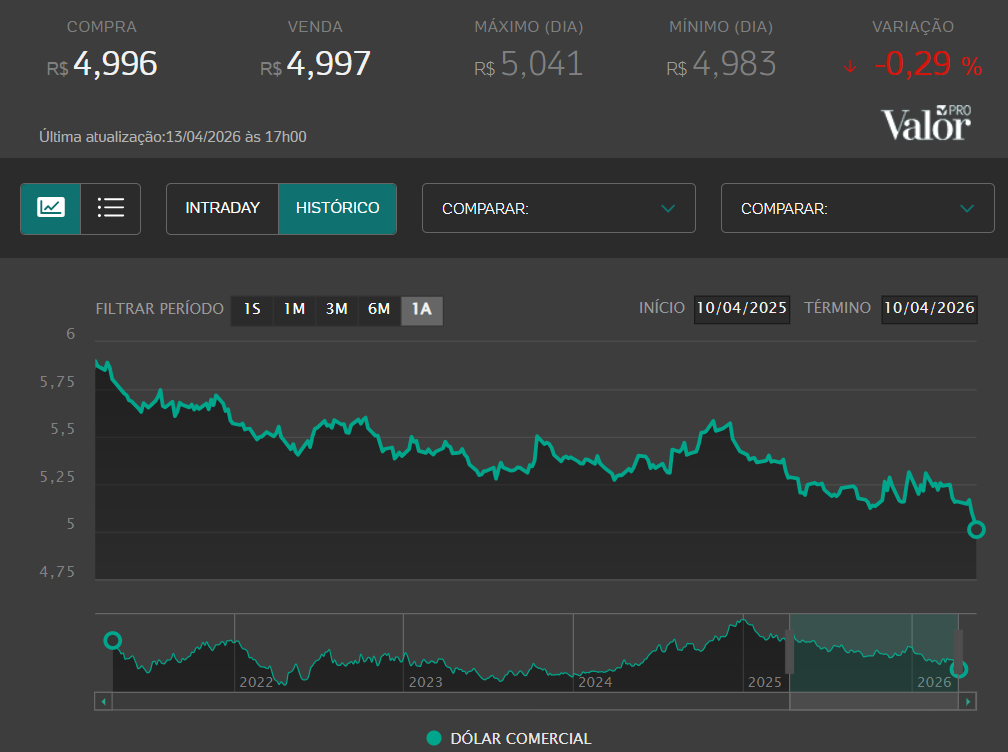1008x752 pixels.
Task: Click the Início date field
Action: pos(742,309)
